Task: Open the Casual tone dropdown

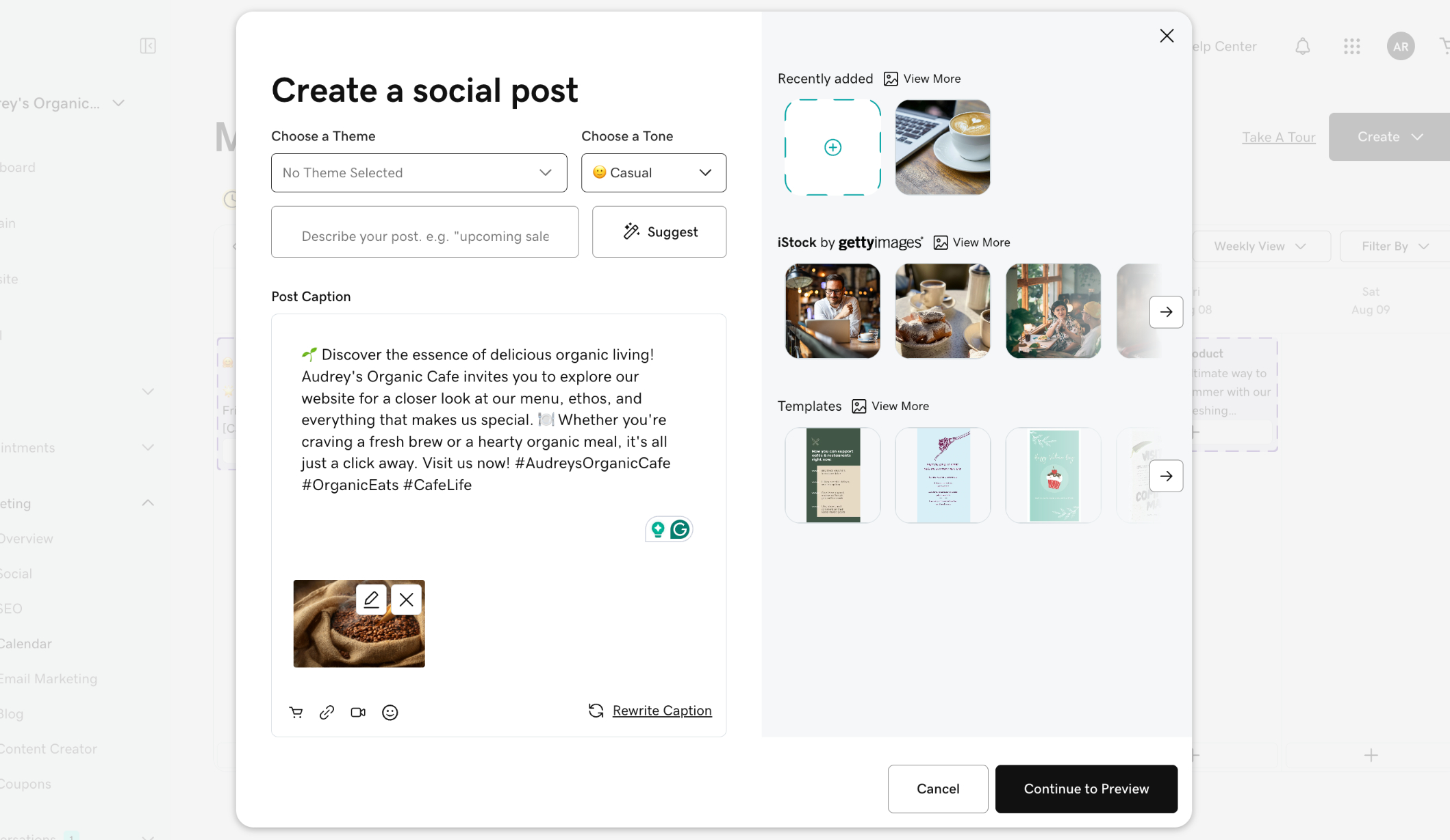Action: 654,173
